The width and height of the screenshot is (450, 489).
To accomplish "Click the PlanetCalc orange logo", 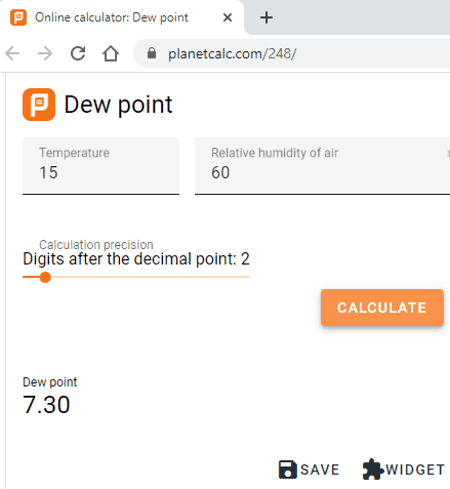I will [x=39, y=104].
